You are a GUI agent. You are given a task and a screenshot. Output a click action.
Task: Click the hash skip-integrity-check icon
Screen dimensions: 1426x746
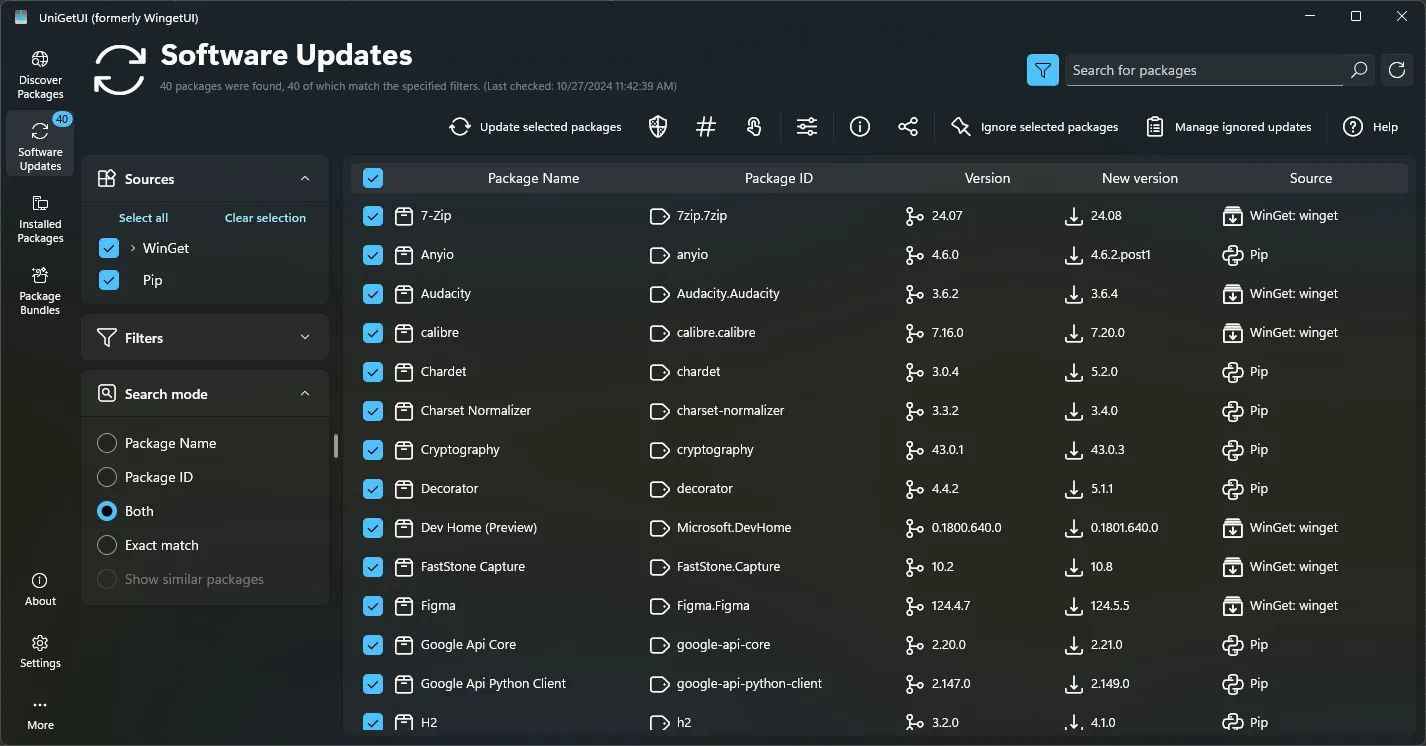706,127
